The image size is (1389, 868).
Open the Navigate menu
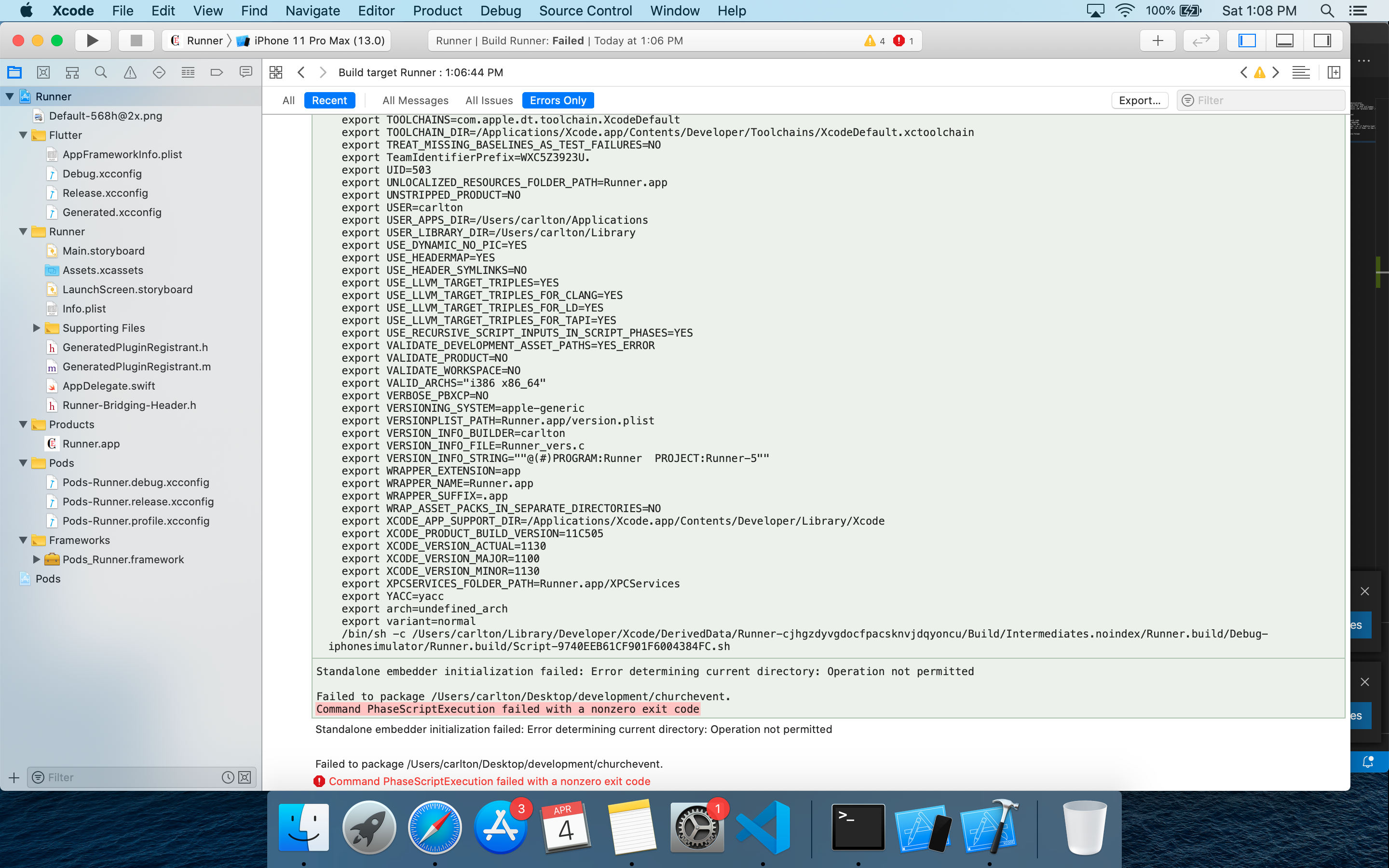point(313,11)
